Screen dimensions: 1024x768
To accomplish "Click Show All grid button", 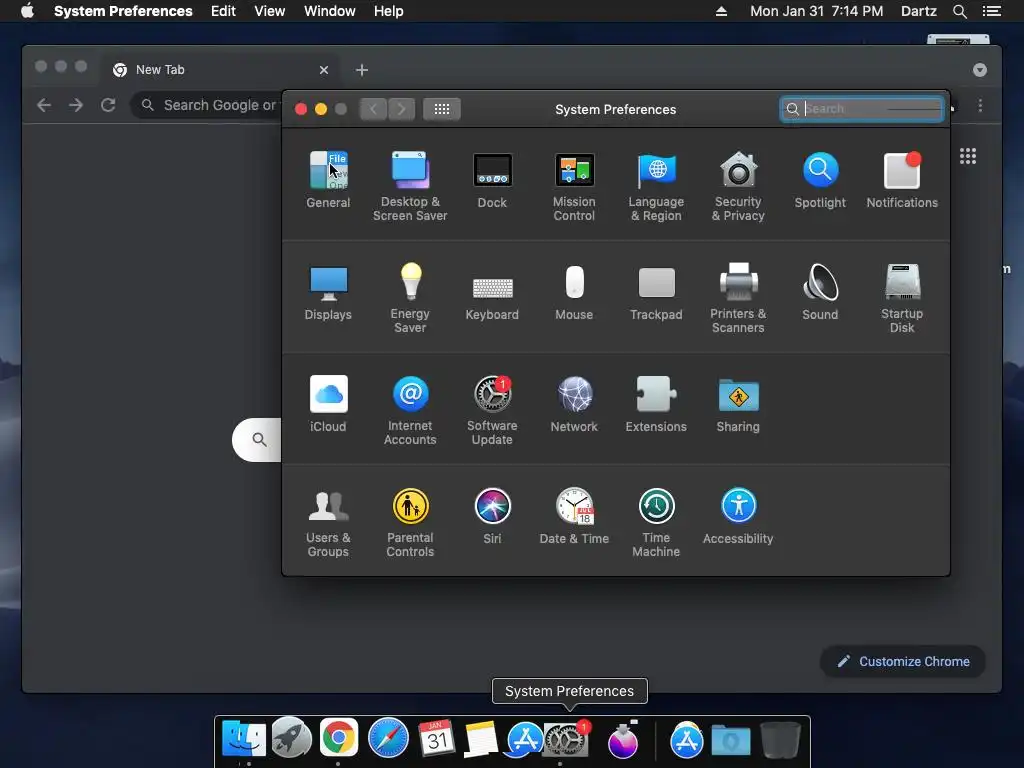I will tap(441, 109).
